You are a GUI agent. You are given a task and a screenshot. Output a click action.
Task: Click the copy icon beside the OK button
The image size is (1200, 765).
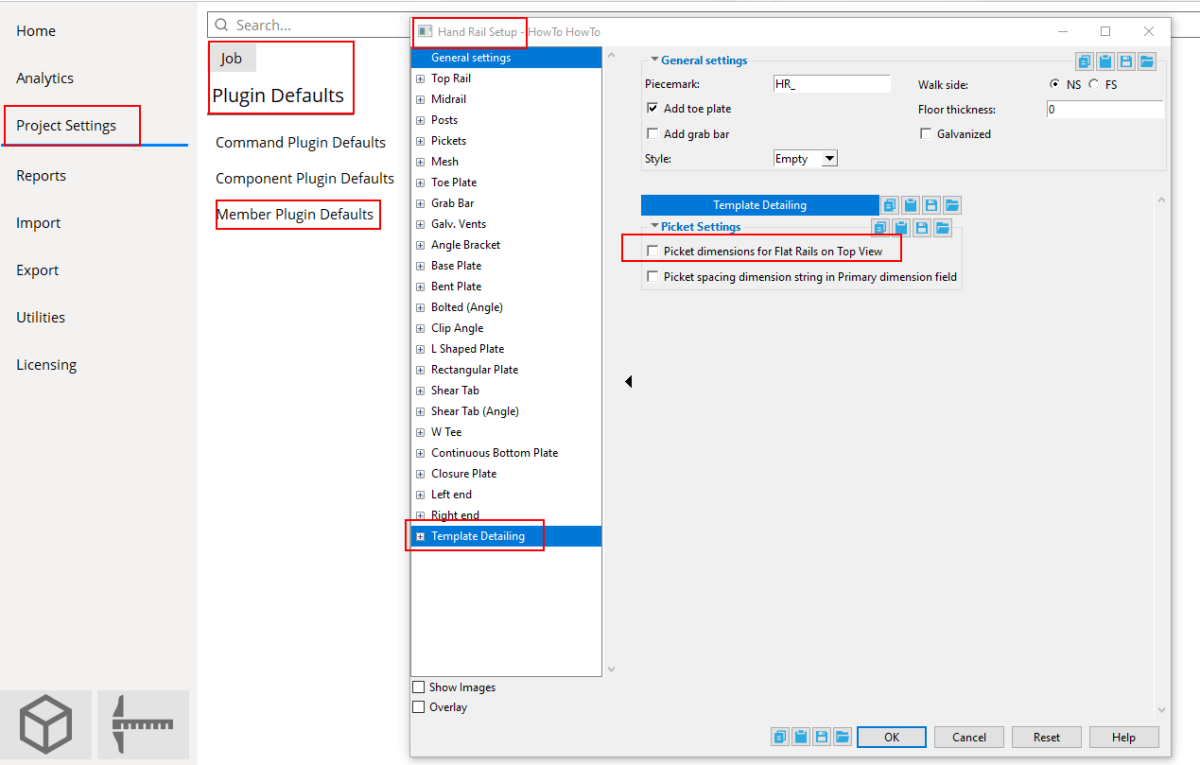coord(780,737)
